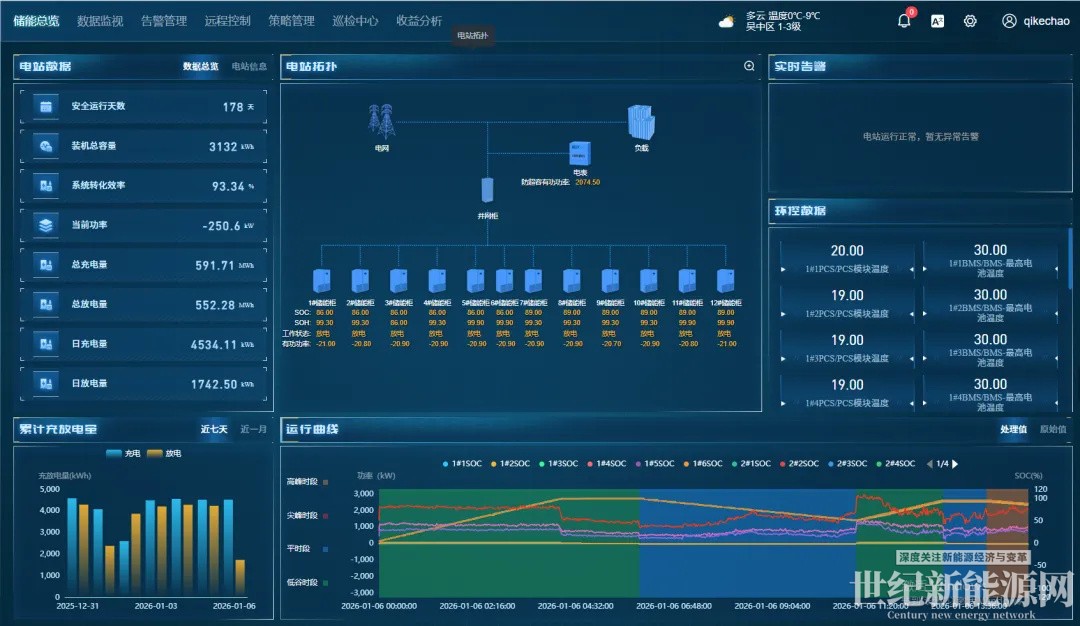Open settings via the gear icon
This screenshot has width=1080, height=626.
tap(970, 21)
